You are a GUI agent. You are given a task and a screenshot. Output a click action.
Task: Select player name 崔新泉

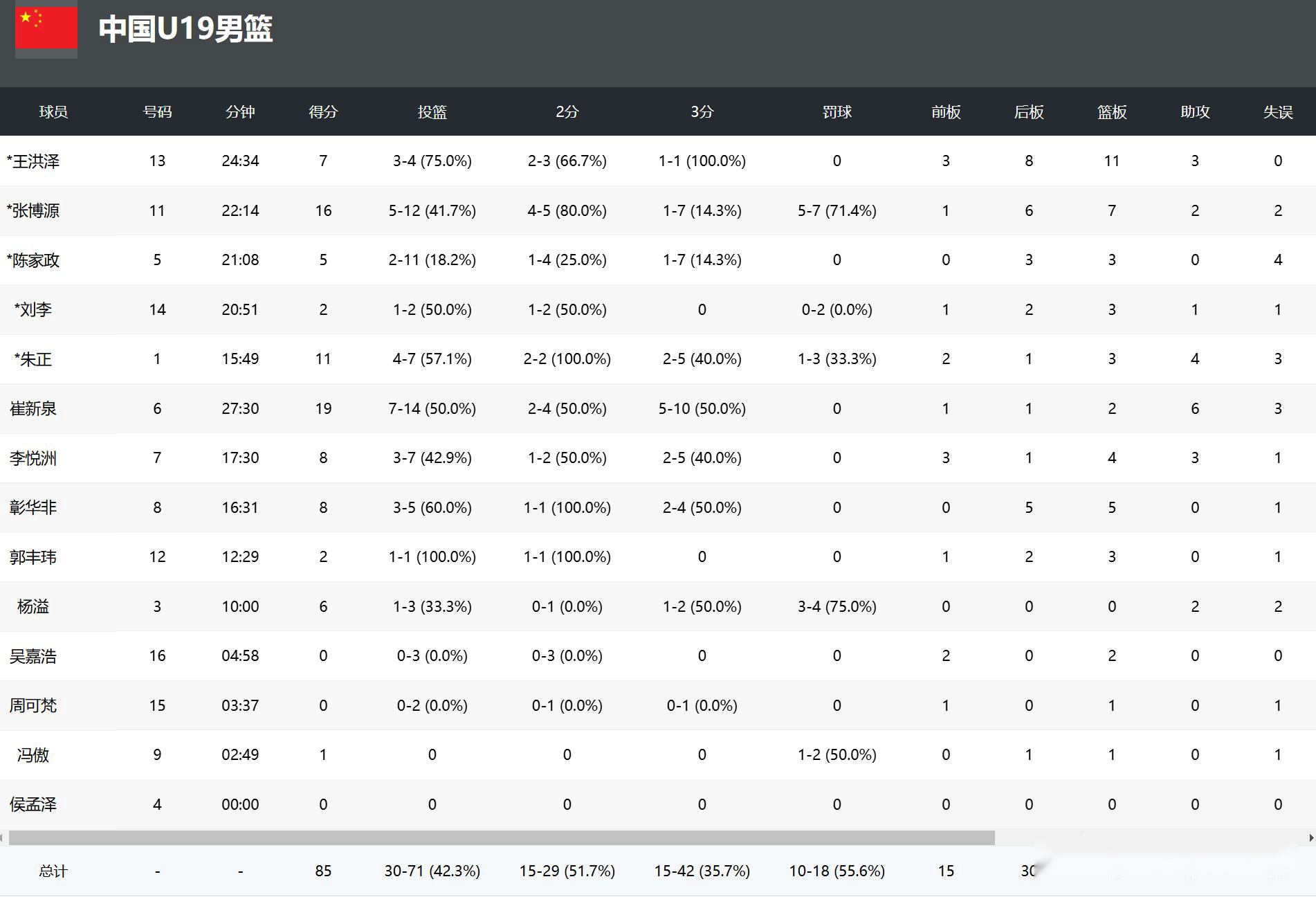[x=33, y=408]
